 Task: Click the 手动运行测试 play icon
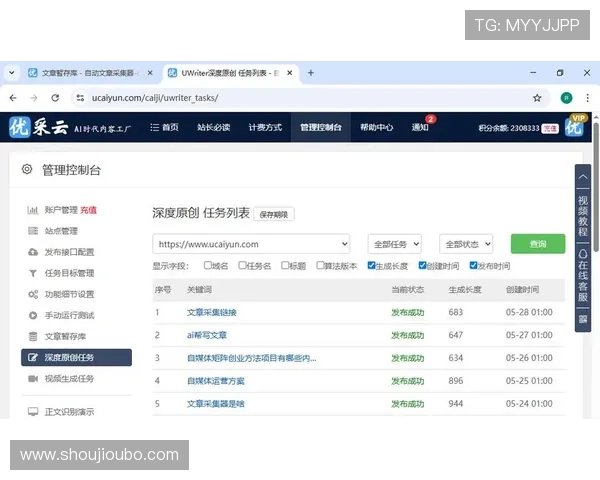tap(33, 315)
